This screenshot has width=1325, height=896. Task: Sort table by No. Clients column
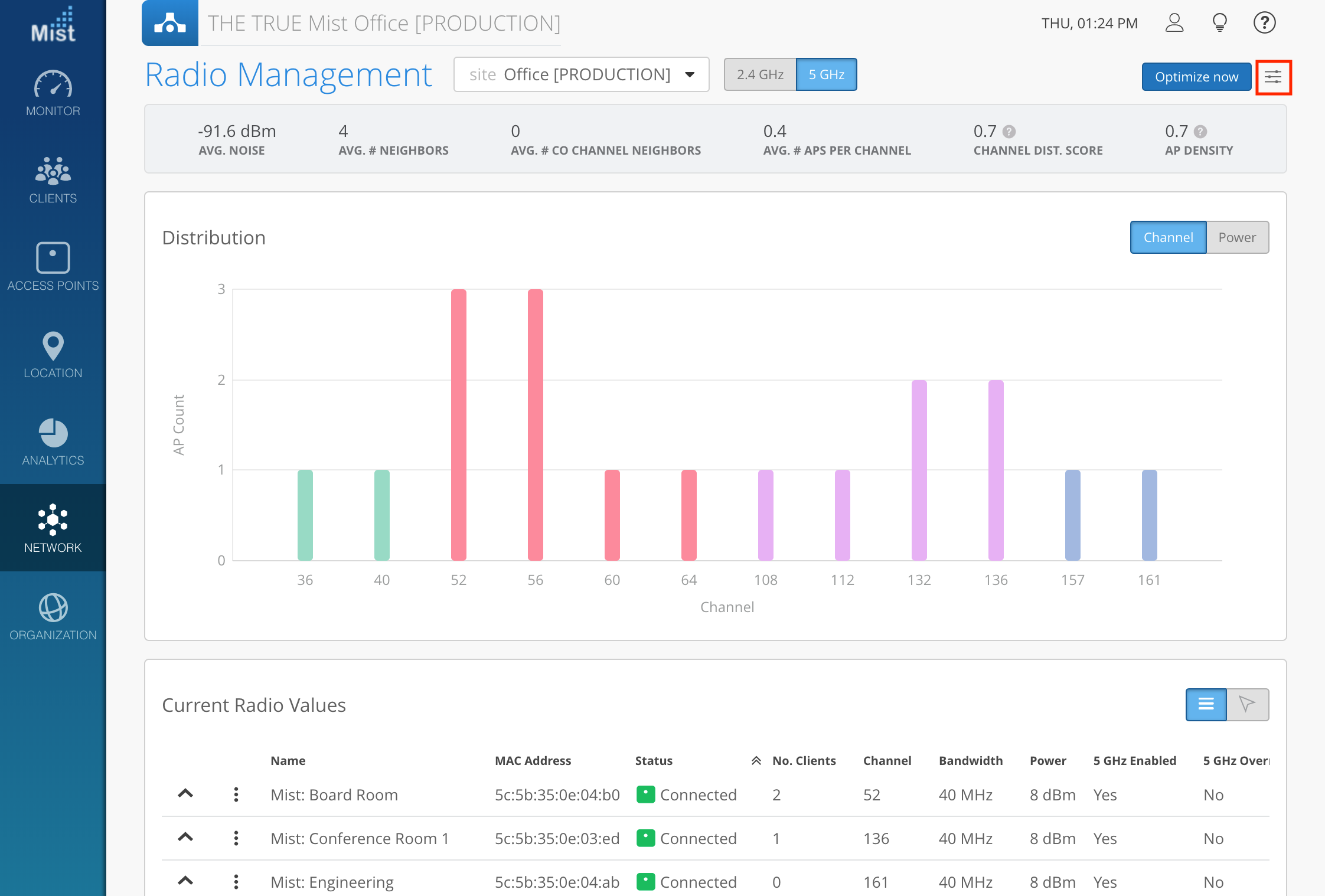pyautogui.click(x=803, y=761)
